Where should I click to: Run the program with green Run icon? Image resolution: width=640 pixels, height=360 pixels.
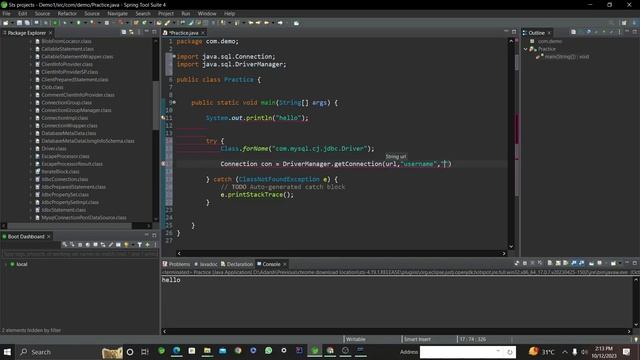coord(78,23)
